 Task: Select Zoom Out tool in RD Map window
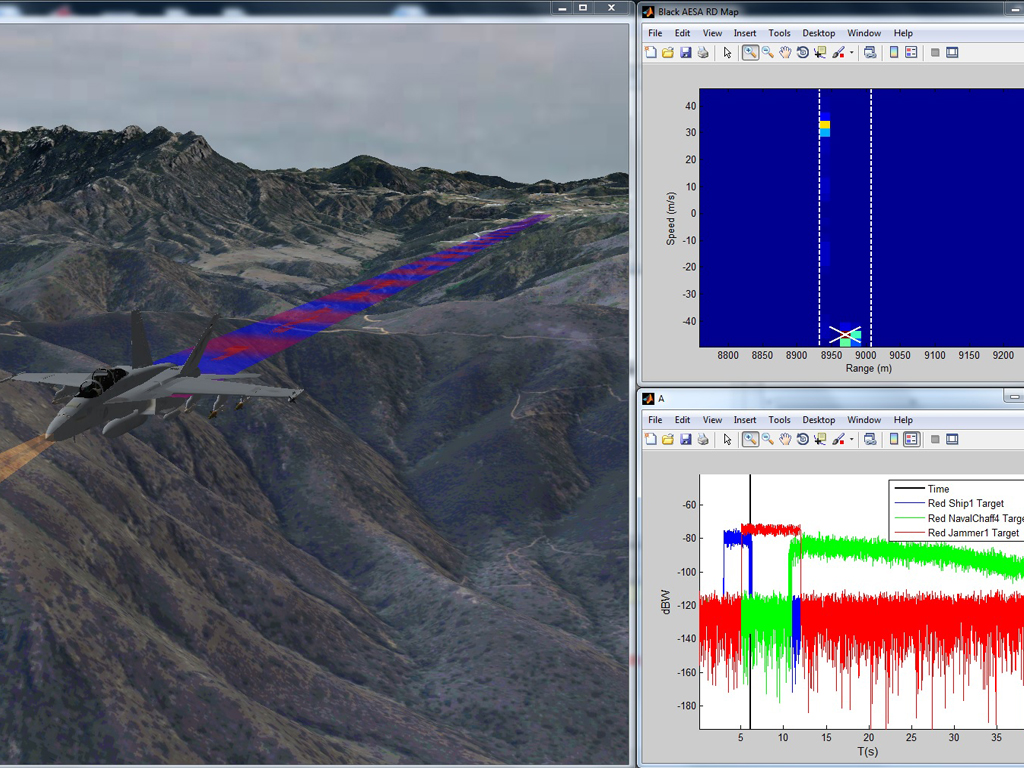768,53
